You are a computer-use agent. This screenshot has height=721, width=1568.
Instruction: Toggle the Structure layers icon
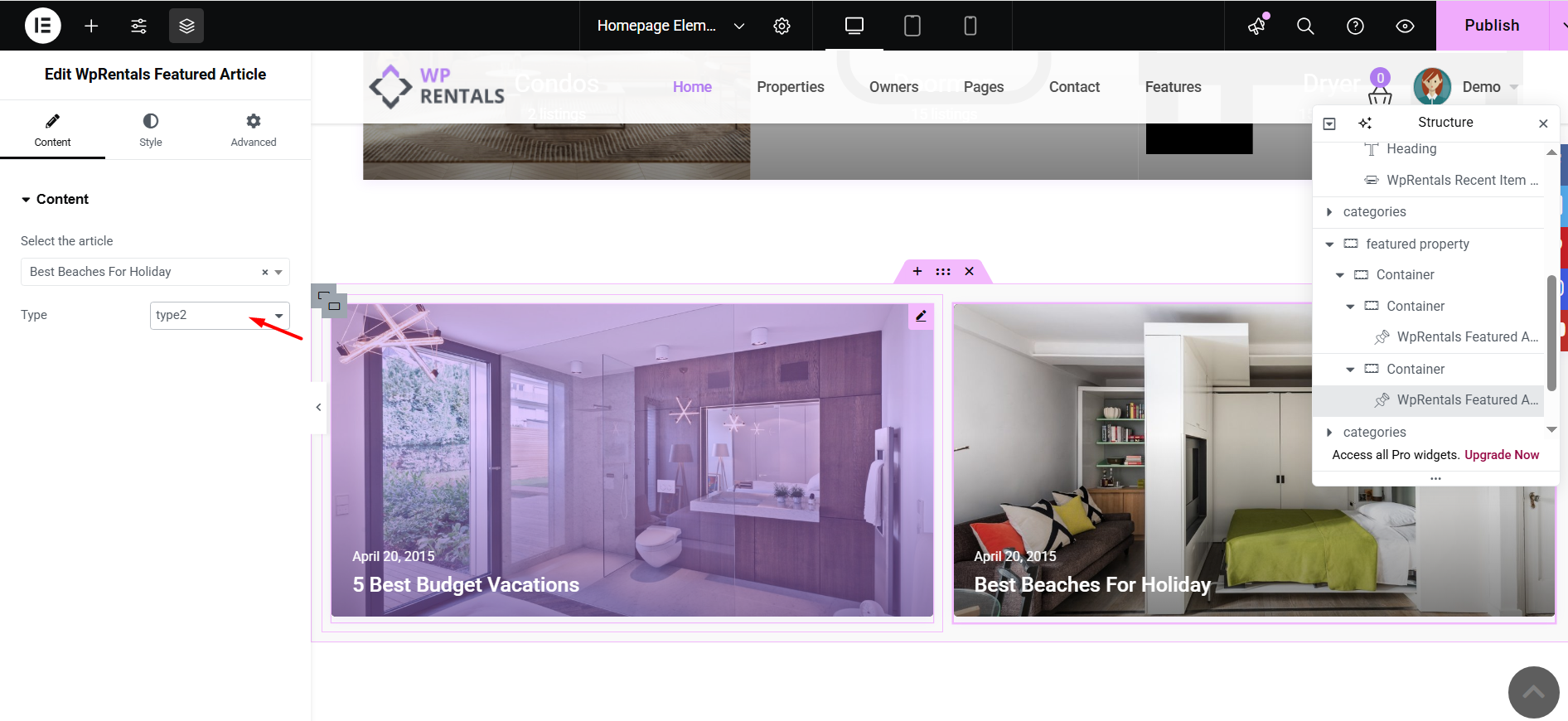click(186, 26)
